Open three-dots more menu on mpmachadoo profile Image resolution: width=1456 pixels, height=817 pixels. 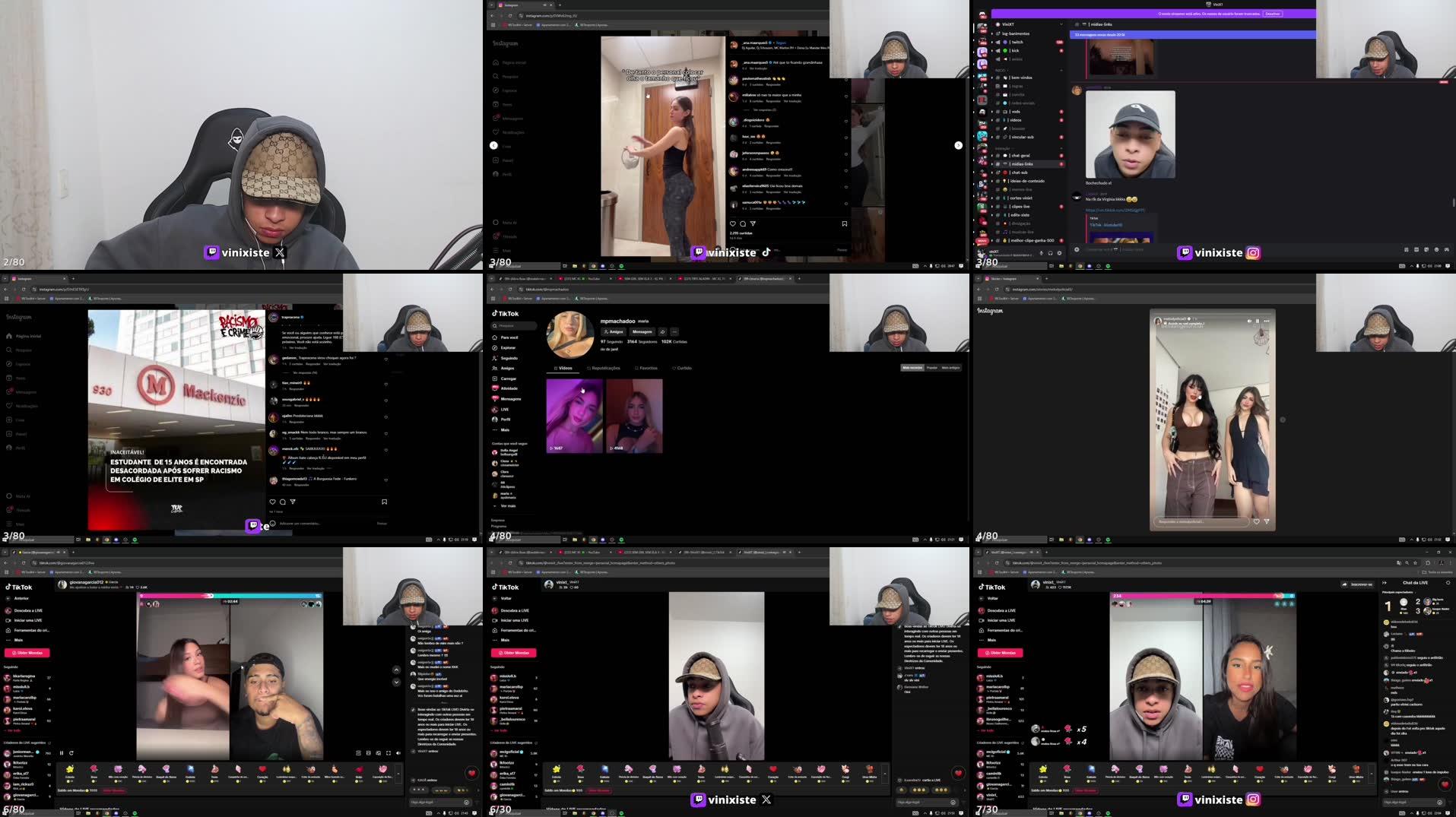pyautogui.click(x=674, y=331)
